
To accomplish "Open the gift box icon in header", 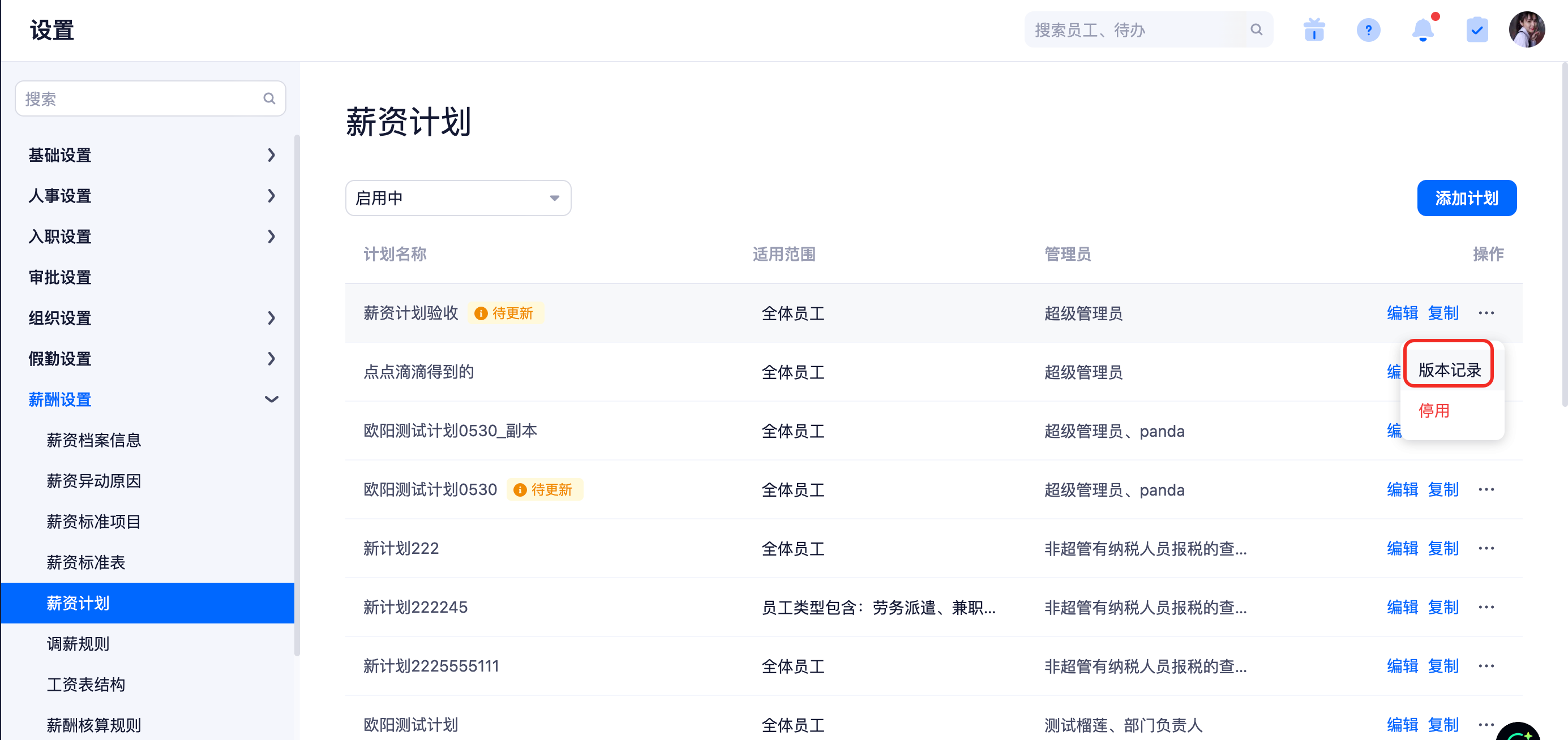I will (x=1314, y=30).
